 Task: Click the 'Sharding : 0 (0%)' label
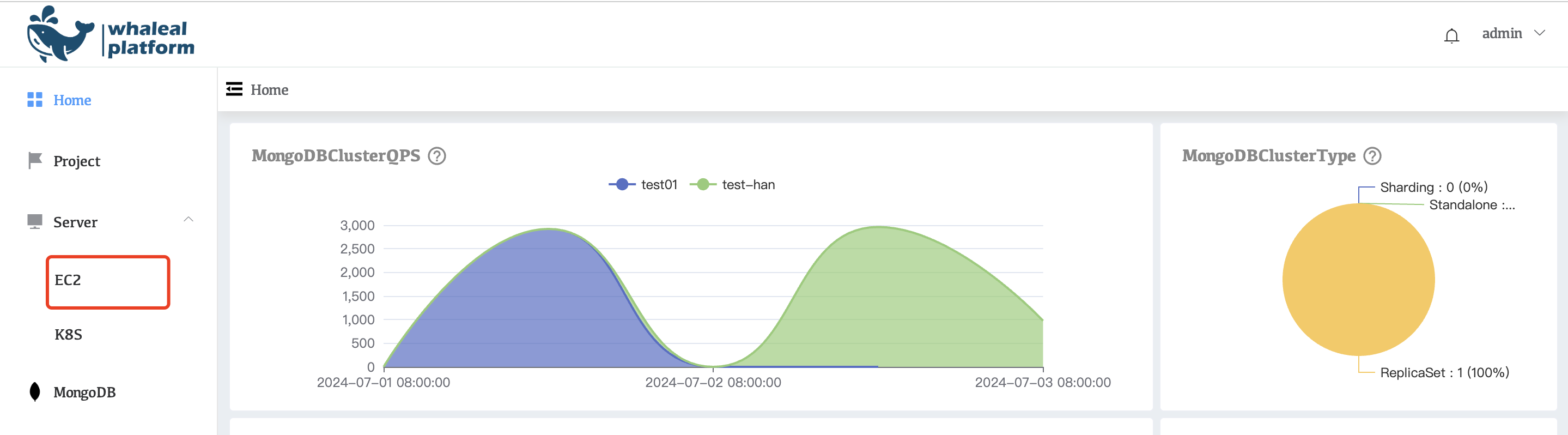[x=1433, y=187]
